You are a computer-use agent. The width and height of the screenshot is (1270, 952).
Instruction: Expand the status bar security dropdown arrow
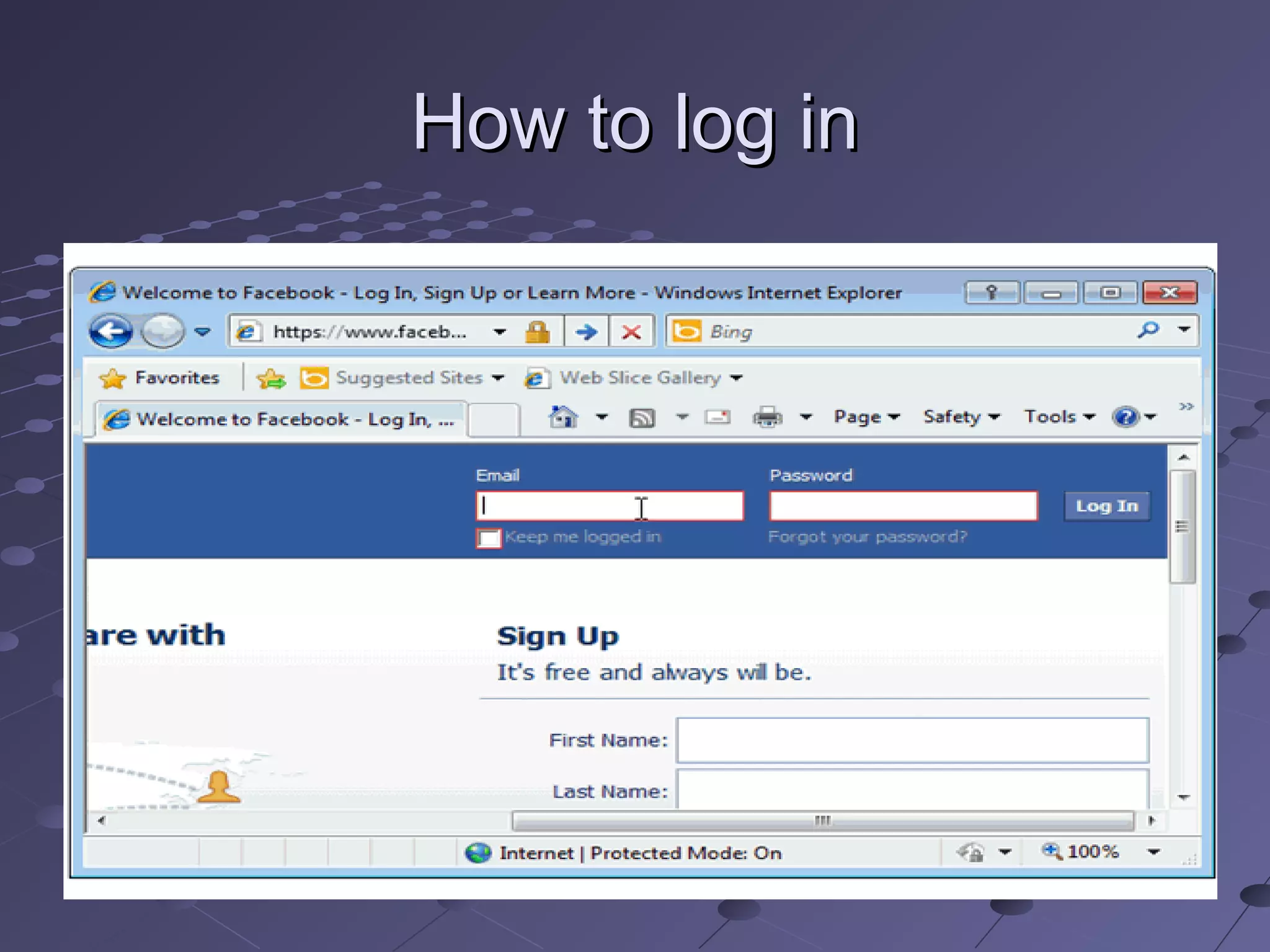coord(1005,853)
